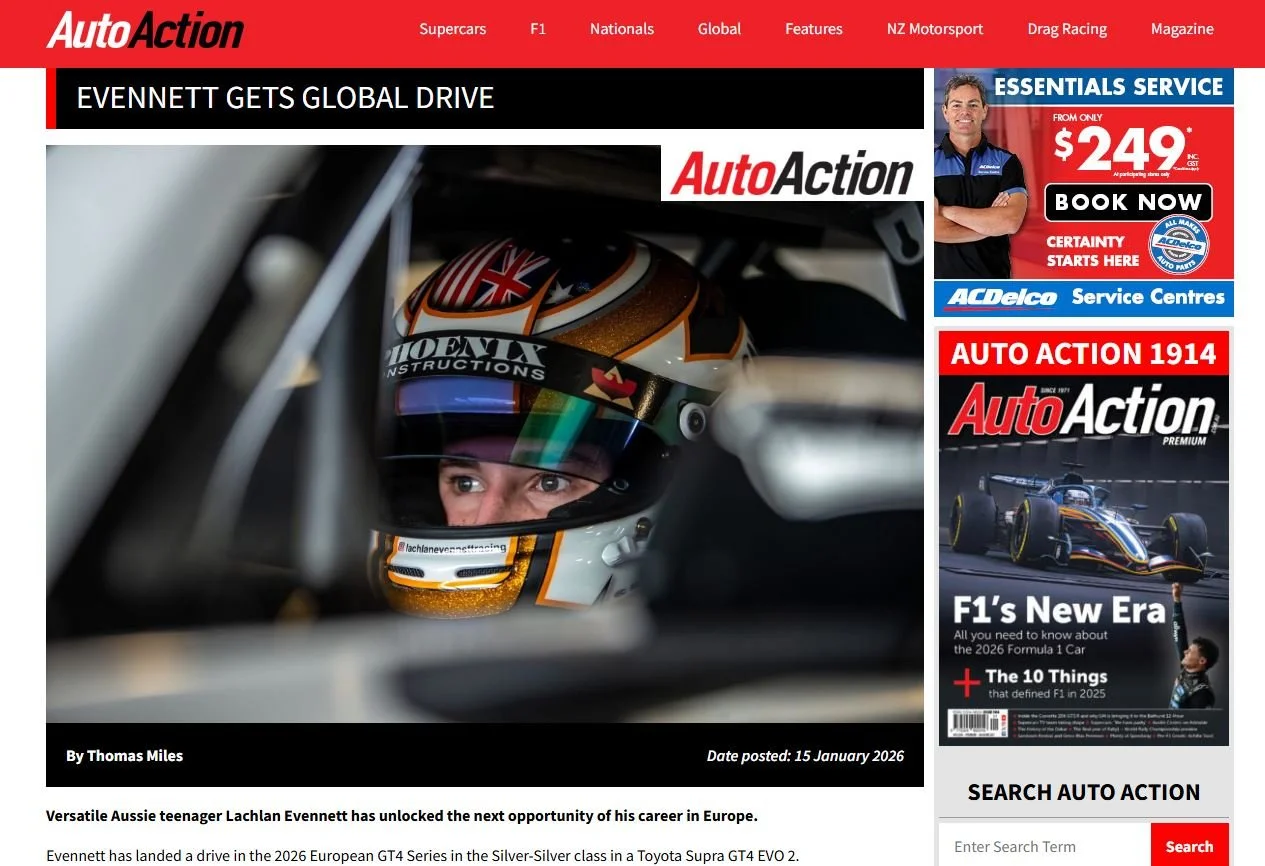
Task: Click the BOOK NOW button in the ACDelco ad
Action: pyautogui.click(x=1128, y=202)
